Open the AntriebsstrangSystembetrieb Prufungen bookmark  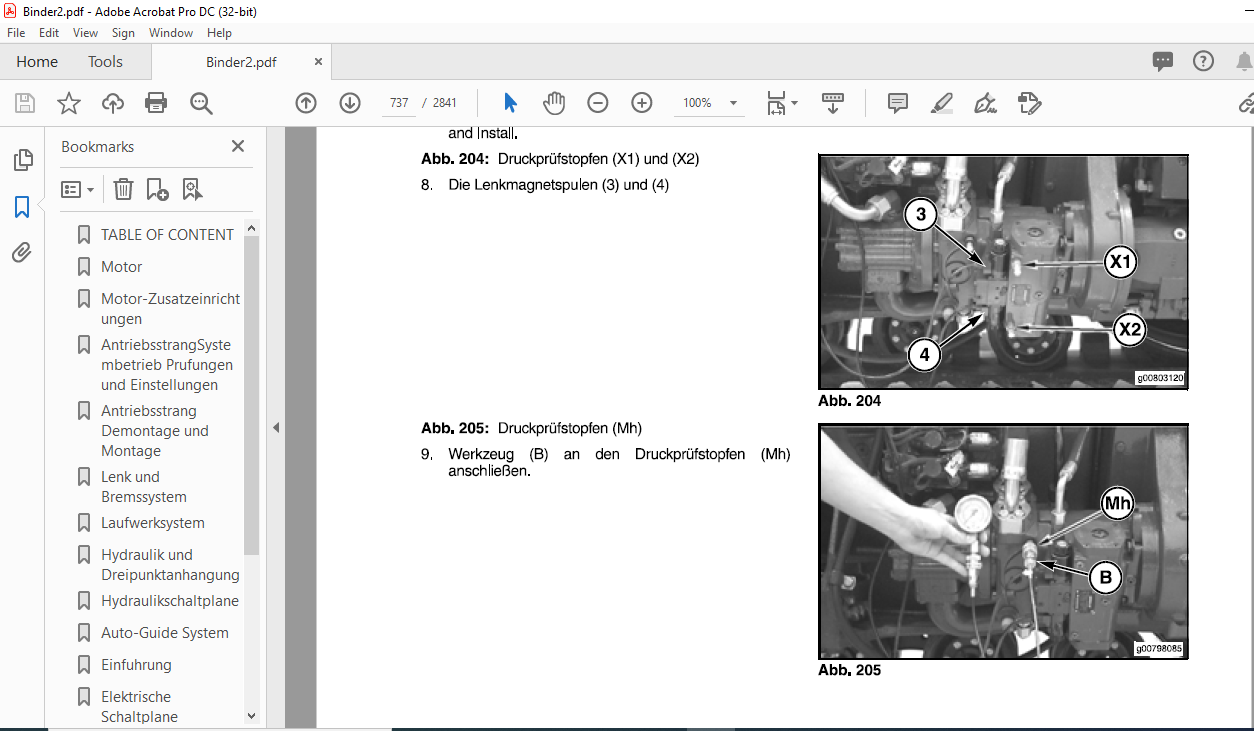pyautogui.click(x=167, y=365)
